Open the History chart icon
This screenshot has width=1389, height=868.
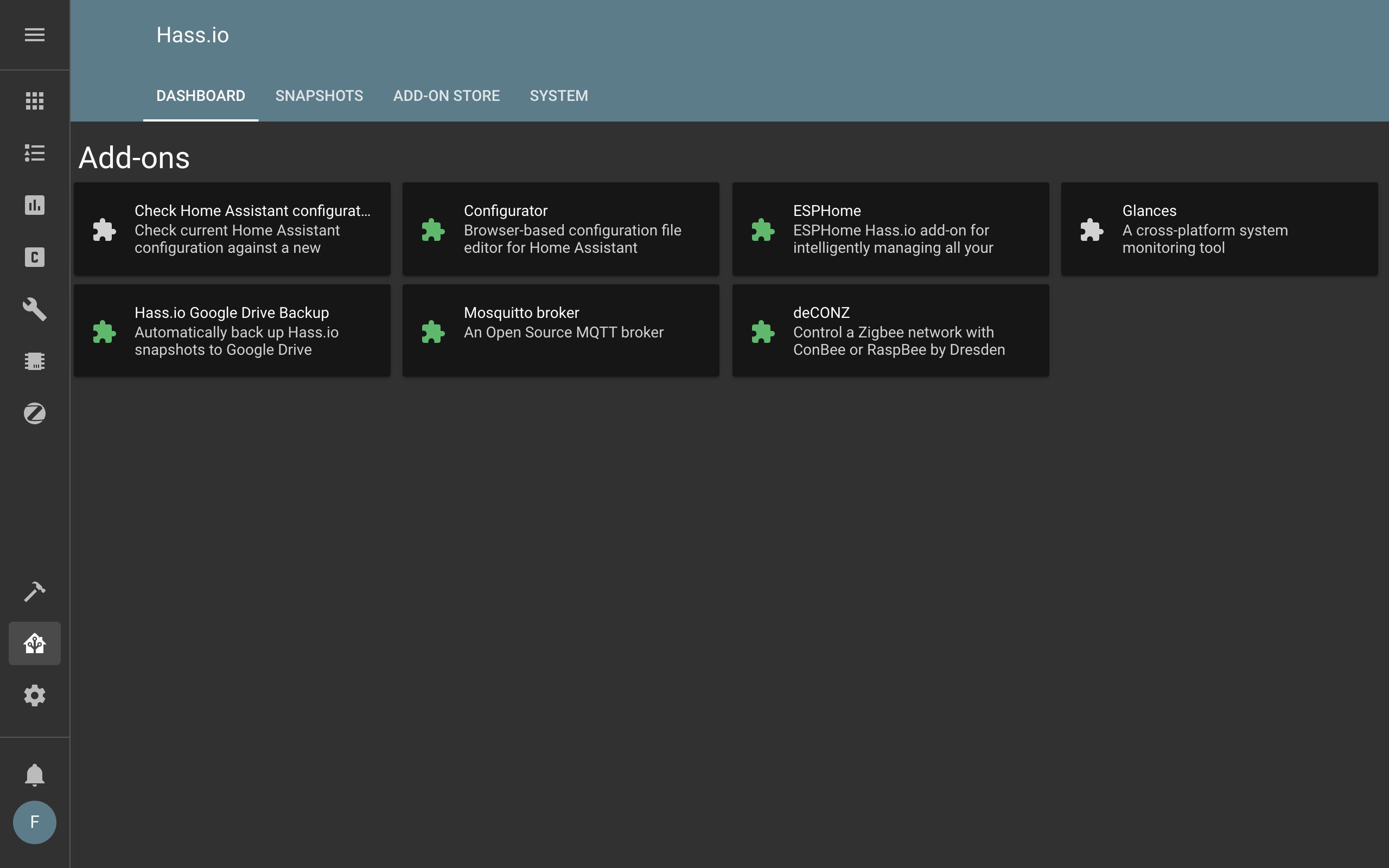[x=34, y=206]
